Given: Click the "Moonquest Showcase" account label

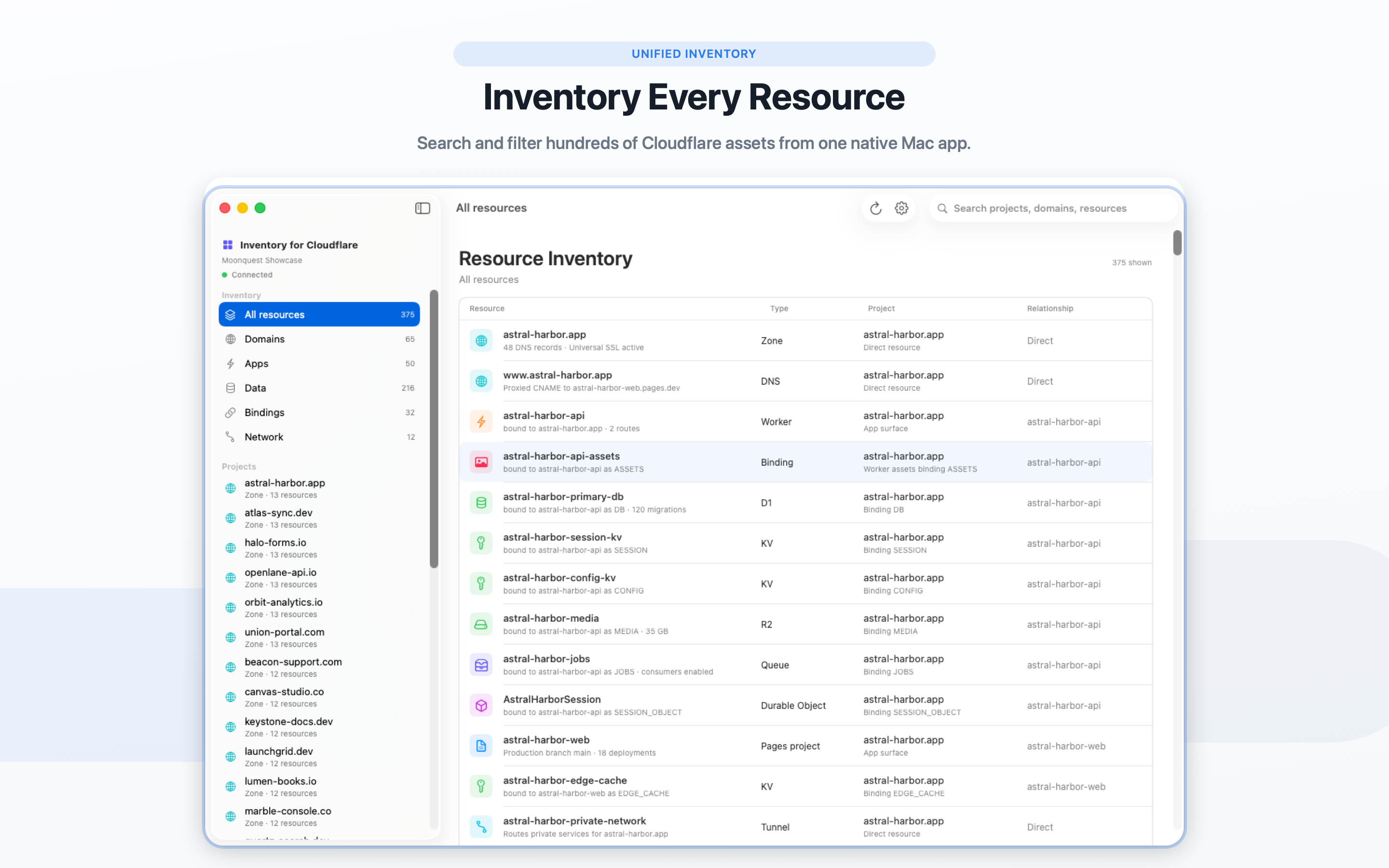Looking at the screenshot, I should [x=262, y=260].
